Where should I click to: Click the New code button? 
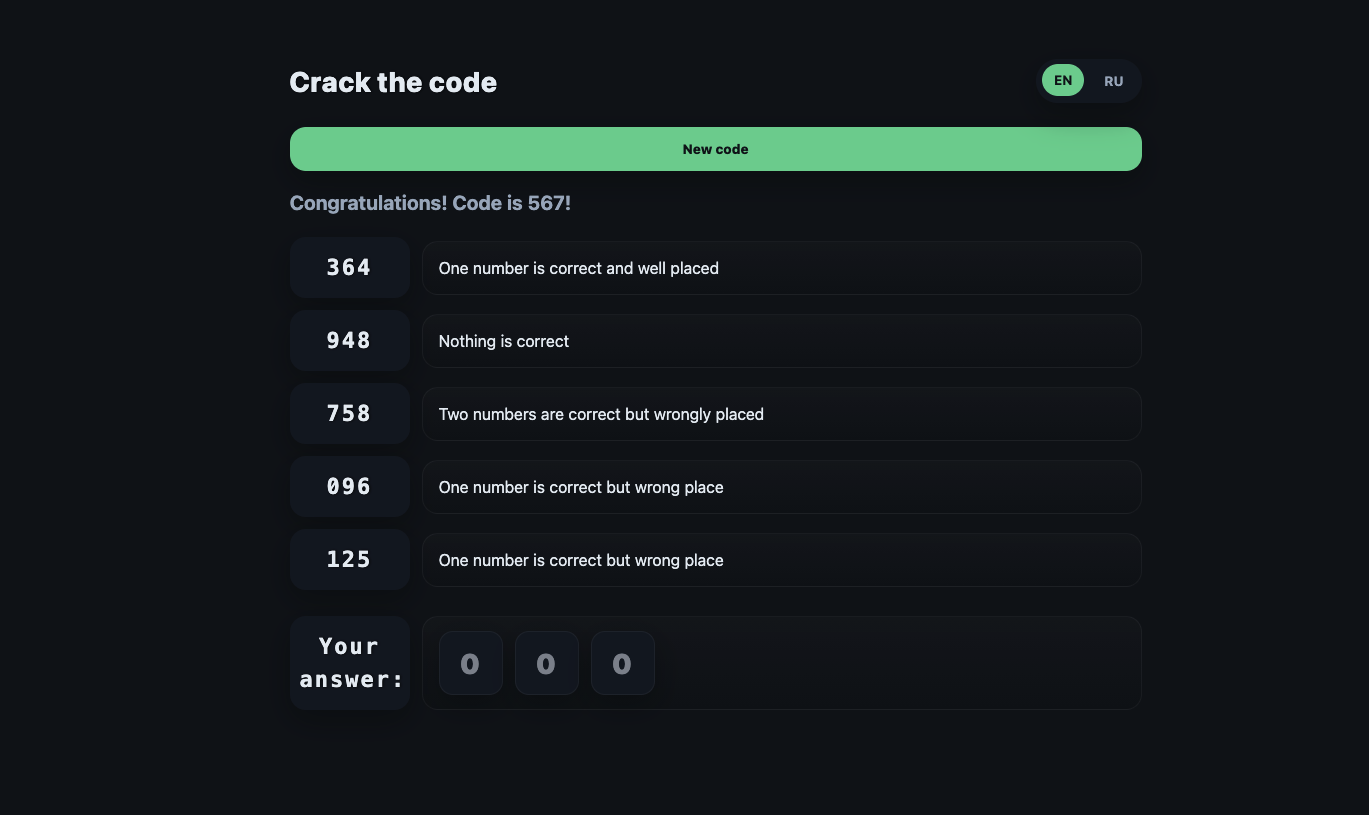[x=715, y=149]
